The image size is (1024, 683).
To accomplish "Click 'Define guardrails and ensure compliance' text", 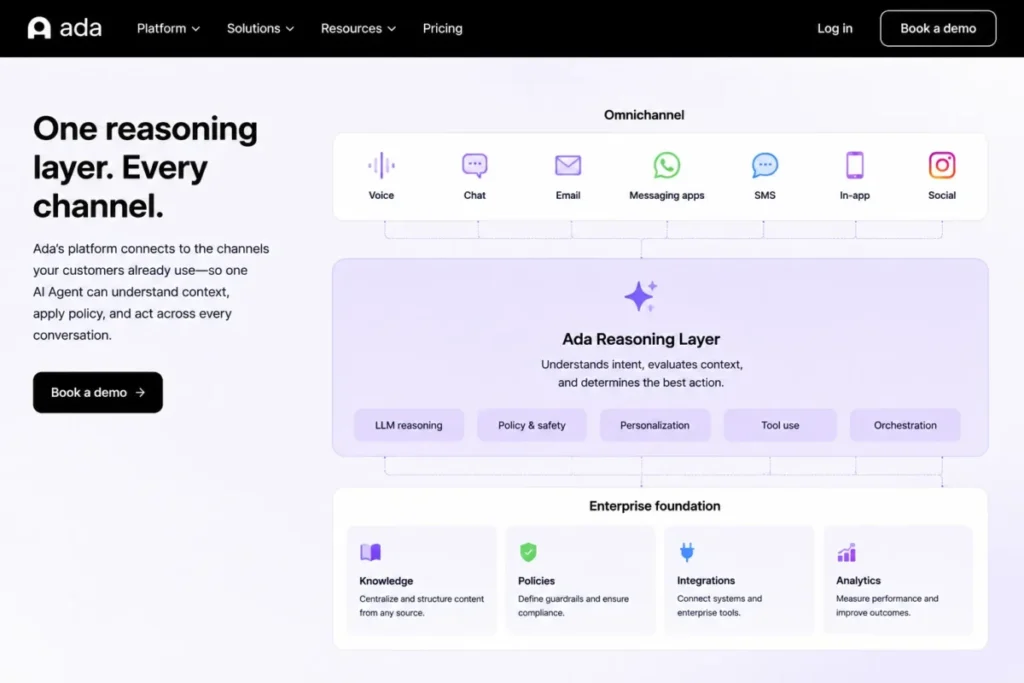I will pyautogui.click(x=573, y=605).
